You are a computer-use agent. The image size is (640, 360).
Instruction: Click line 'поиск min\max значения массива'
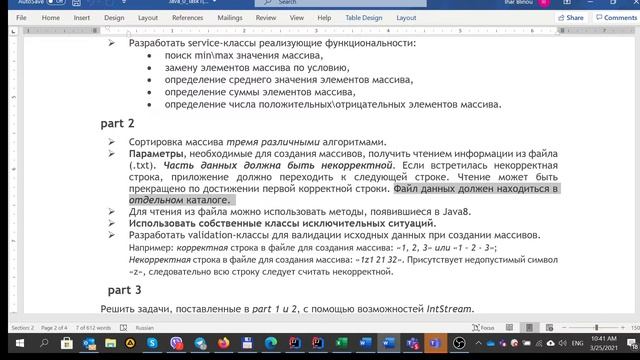point(244,56)
